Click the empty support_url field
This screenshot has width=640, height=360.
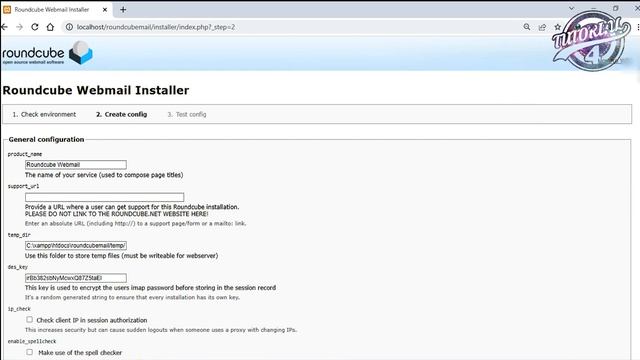click(104, 197)
